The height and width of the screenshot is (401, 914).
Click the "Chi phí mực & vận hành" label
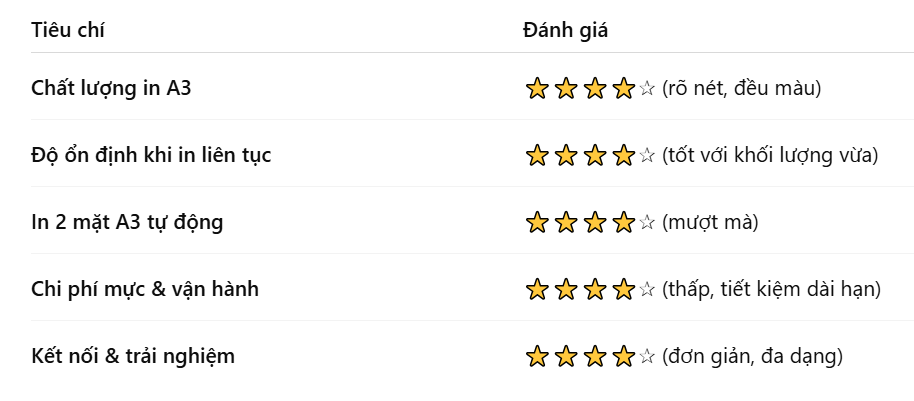145,289
